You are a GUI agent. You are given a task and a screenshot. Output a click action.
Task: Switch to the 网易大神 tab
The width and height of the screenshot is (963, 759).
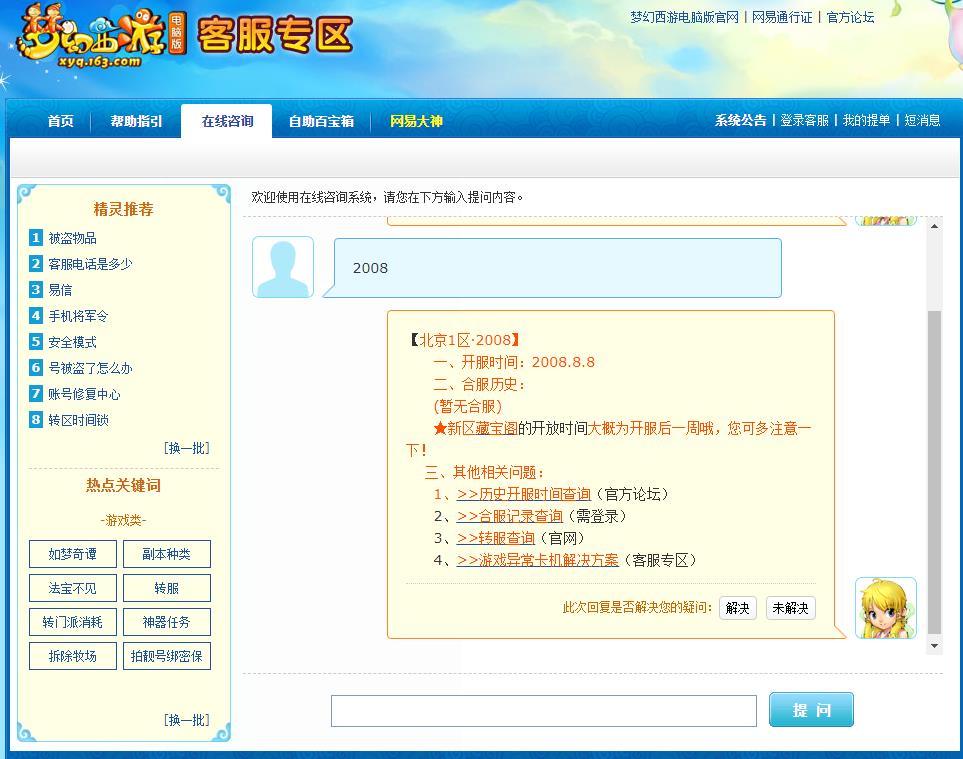tap(415, 121)
